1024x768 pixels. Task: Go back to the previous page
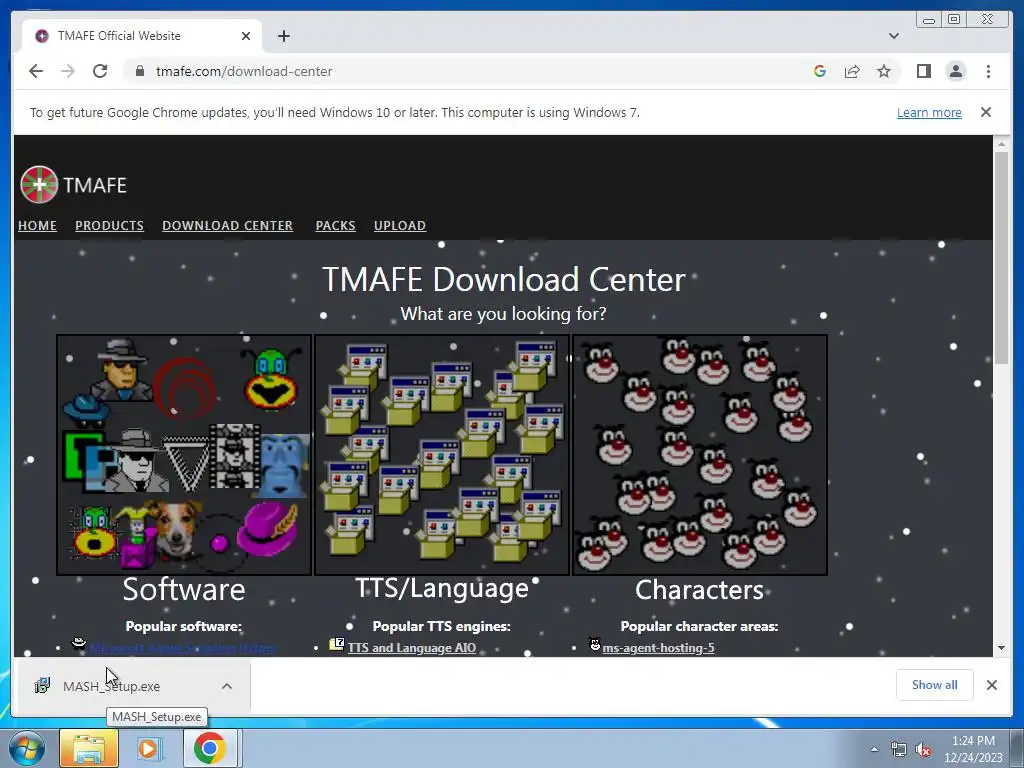(36, 71)
